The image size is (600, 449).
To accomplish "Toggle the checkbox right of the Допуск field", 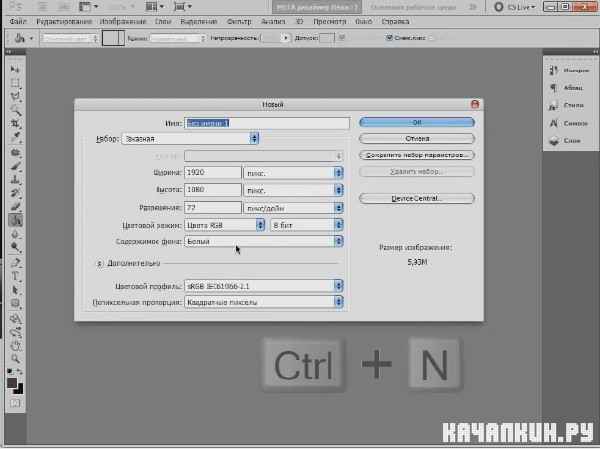I will tap(342, 38).
